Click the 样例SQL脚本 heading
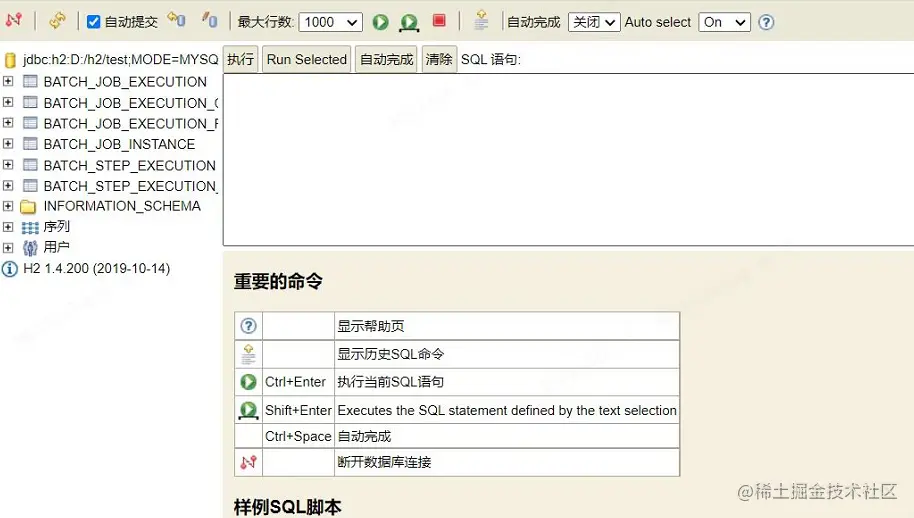Image resolution: width=914 pixels, height=518 pixels. tap(287, 507)
